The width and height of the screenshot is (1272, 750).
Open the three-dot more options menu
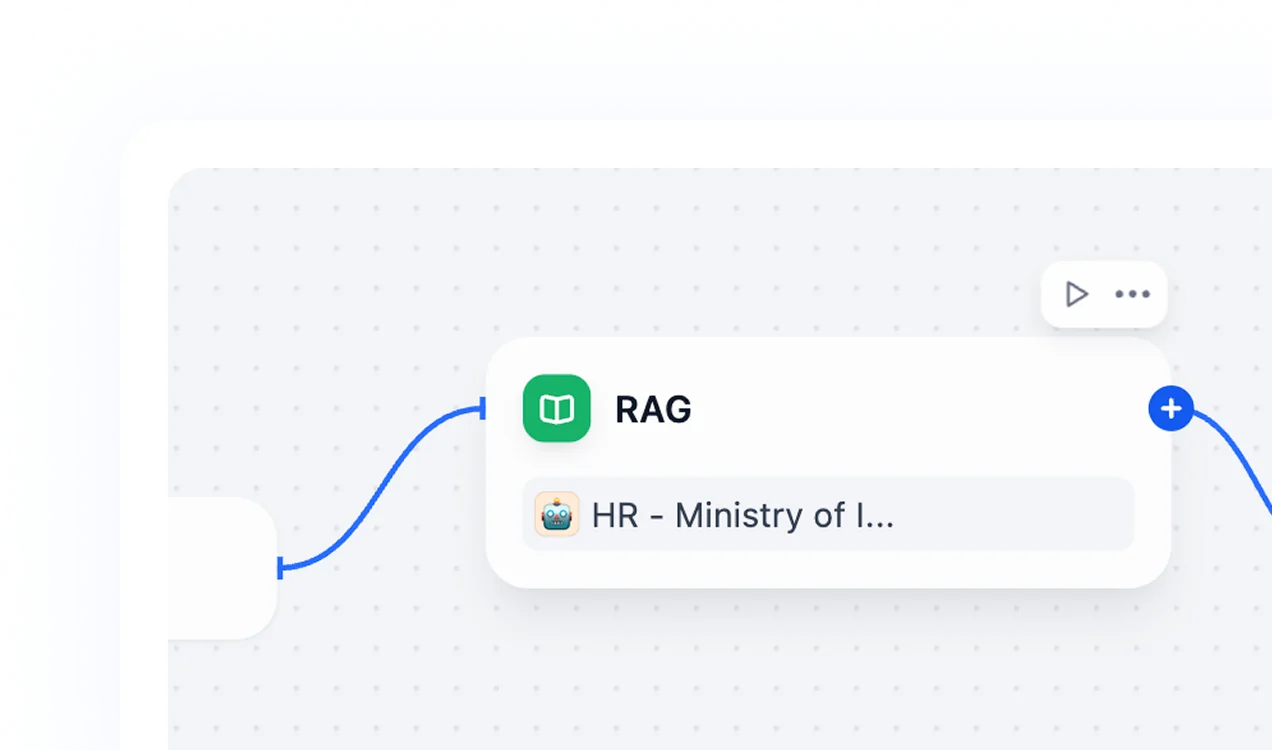tap(1132, 294)
